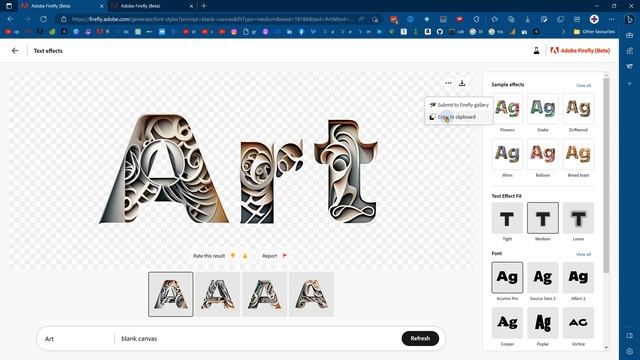This screenshot has width=640, height=360.
Task: Reload the page with browser refresh icon
Action: 43,19
